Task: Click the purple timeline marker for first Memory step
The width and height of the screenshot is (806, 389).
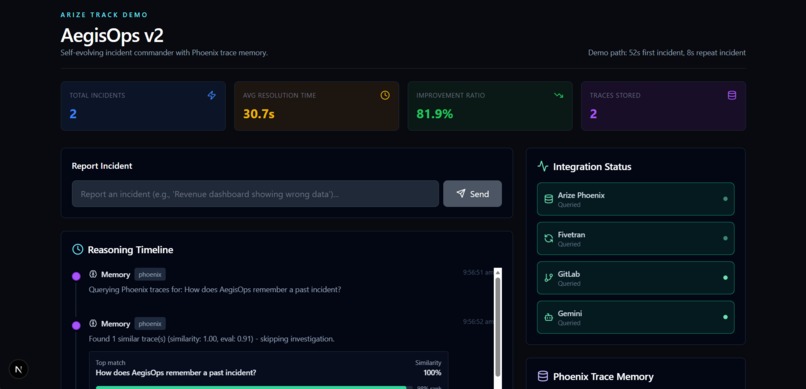Action: 76,276
